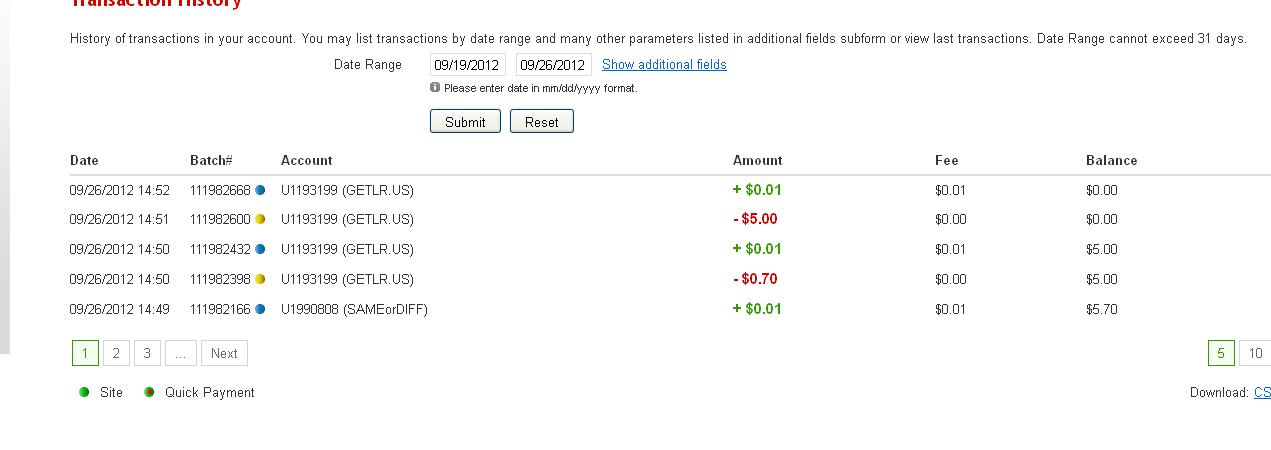Viewport: 1271px width, 450px height.
Task: Download transactions as CSV
Action: [1262, 393]
